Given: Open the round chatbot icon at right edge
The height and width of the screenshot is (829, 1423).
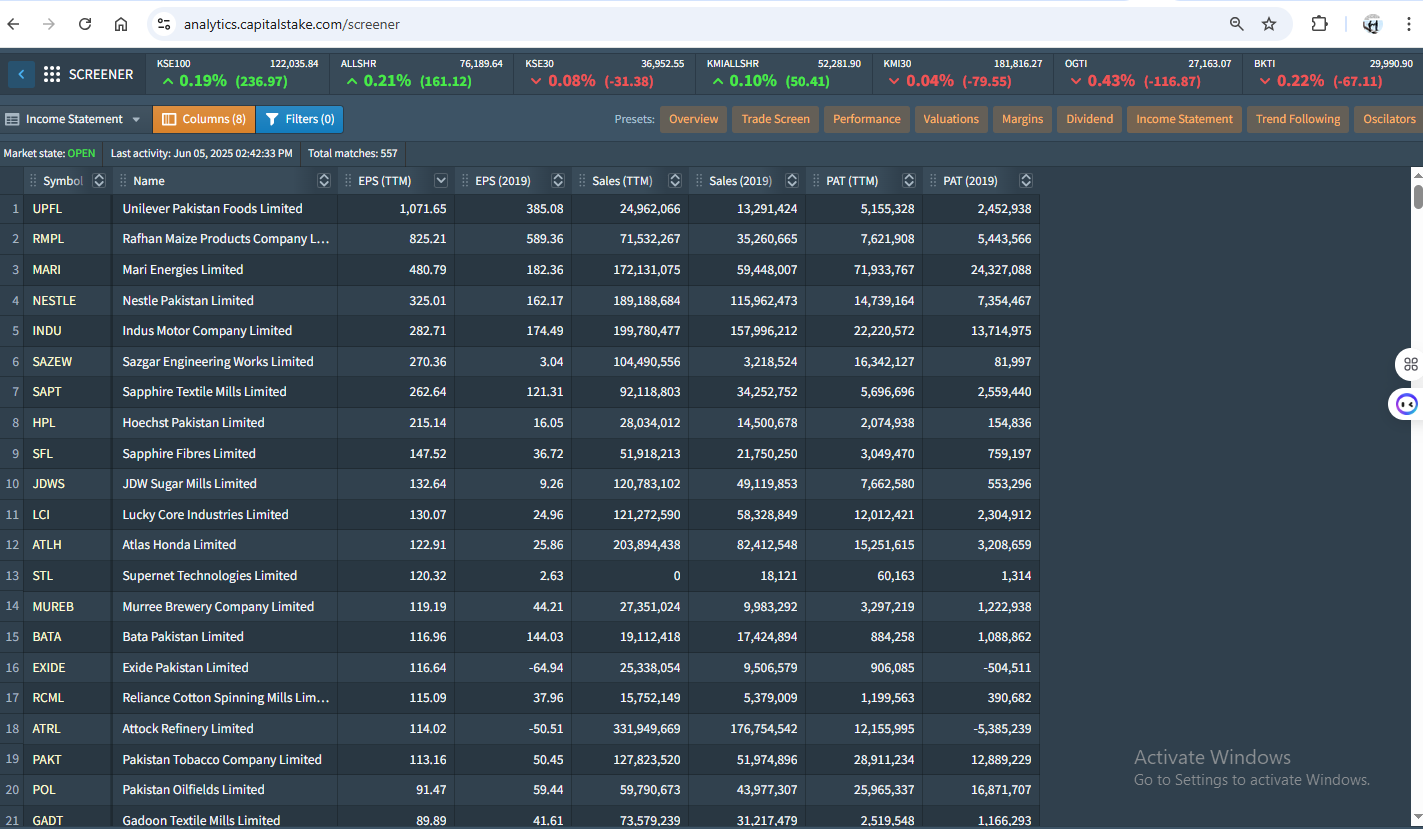Looking at the screenshot, I should [1407, 405].
